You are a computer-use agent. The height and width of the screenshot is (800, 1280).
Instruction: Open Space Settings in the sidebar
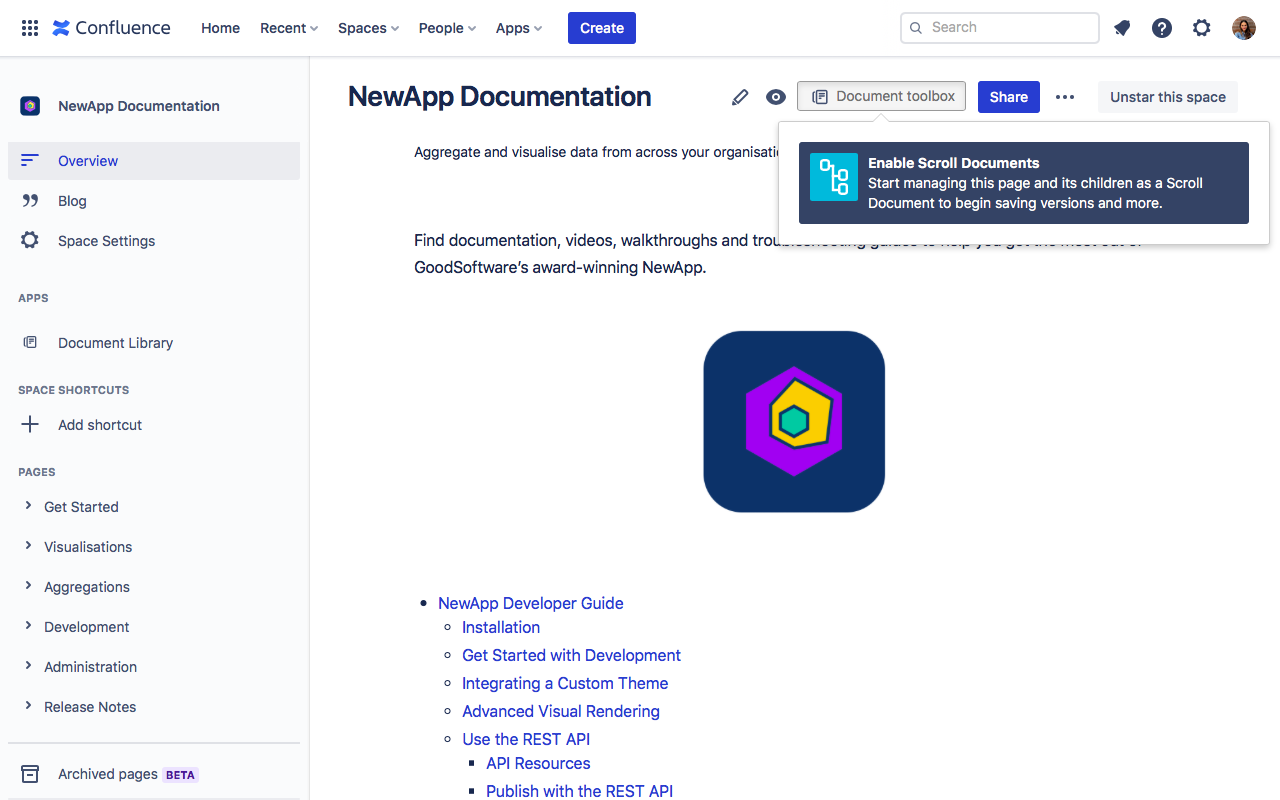click(x=106, y=241)
